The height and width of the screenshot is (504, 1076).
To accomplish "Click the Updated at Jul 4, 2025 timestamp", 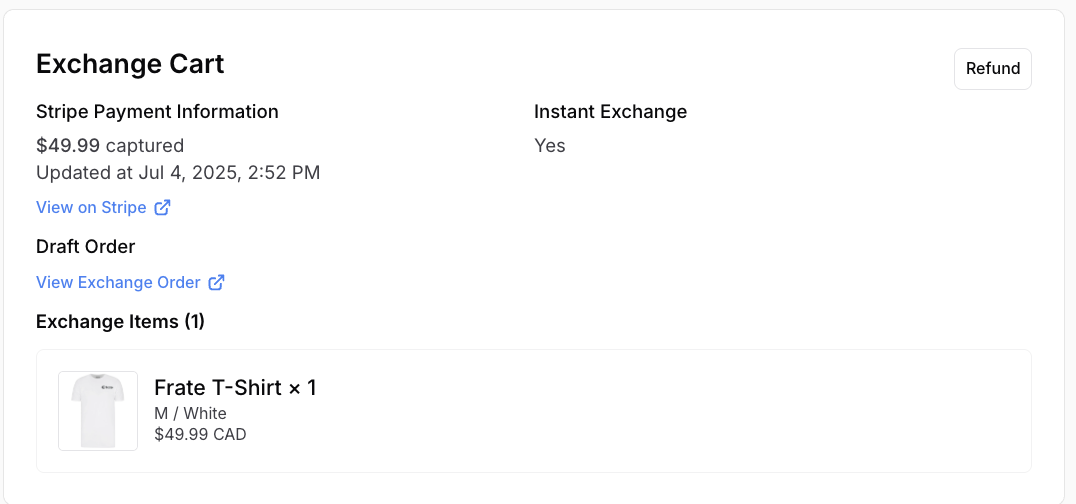I will click(178, 173).
